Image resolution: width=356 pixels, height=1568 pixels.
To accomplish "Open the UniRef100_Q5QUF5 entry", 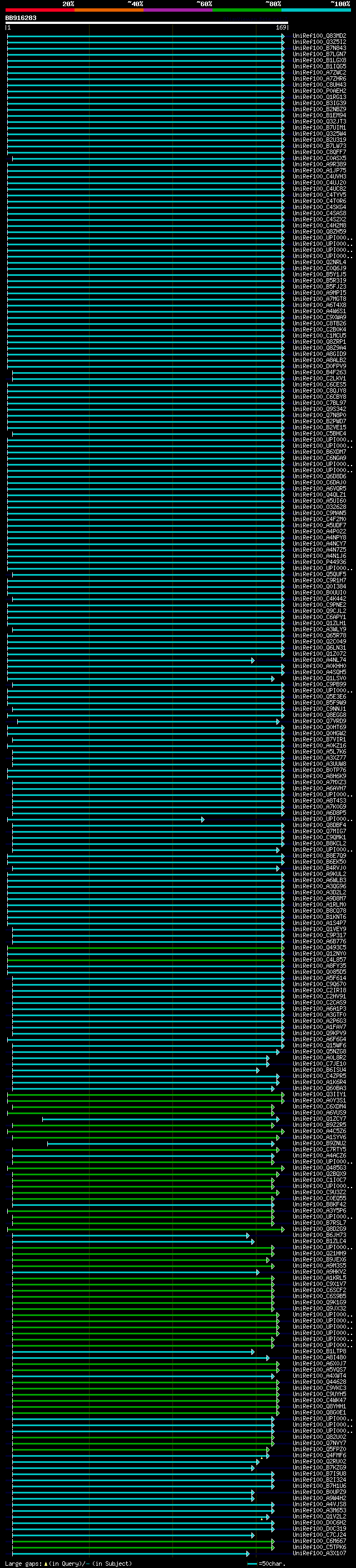I will pos(319,574).
